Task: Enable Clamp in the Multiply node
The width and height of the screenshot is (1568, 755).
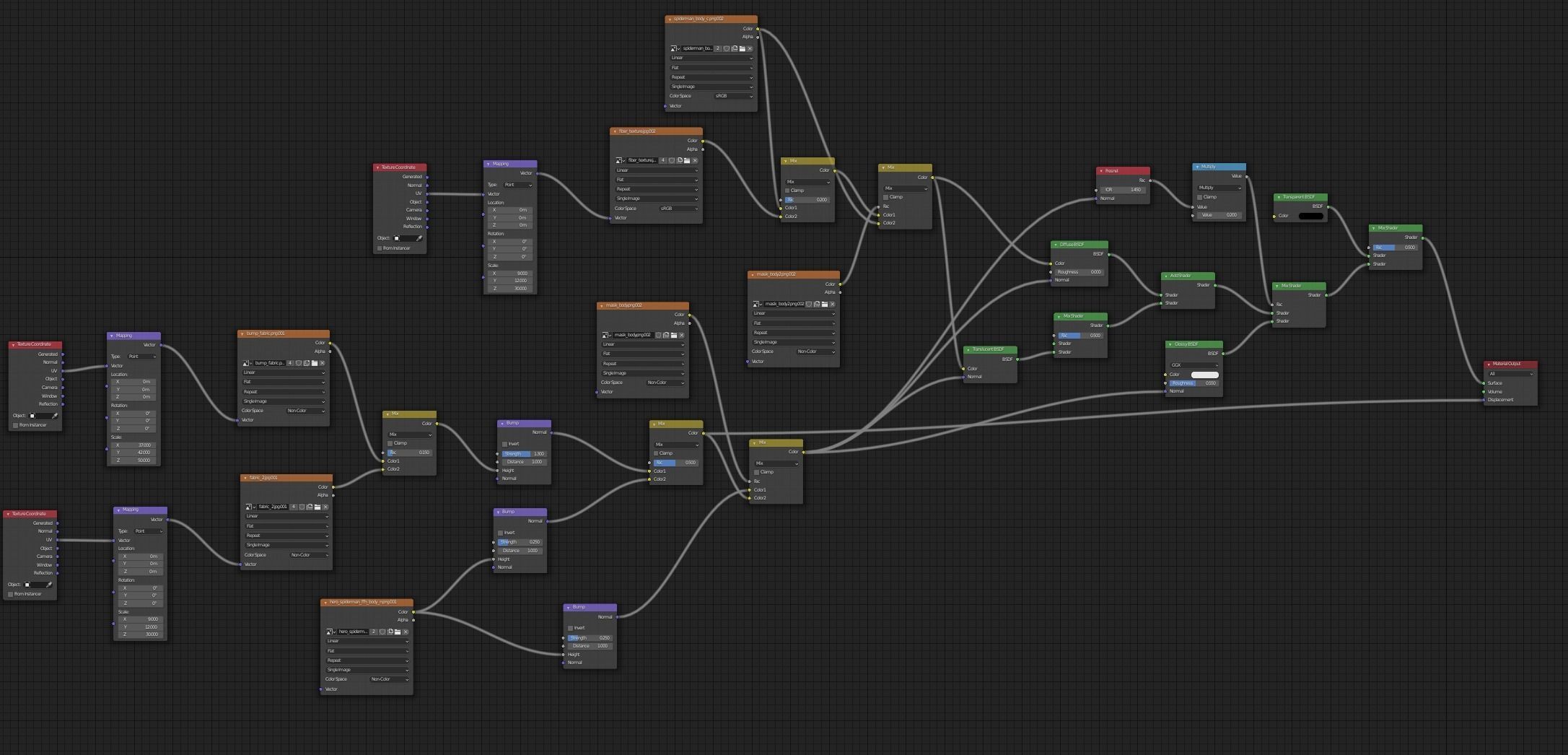Action: [1200, 197]
